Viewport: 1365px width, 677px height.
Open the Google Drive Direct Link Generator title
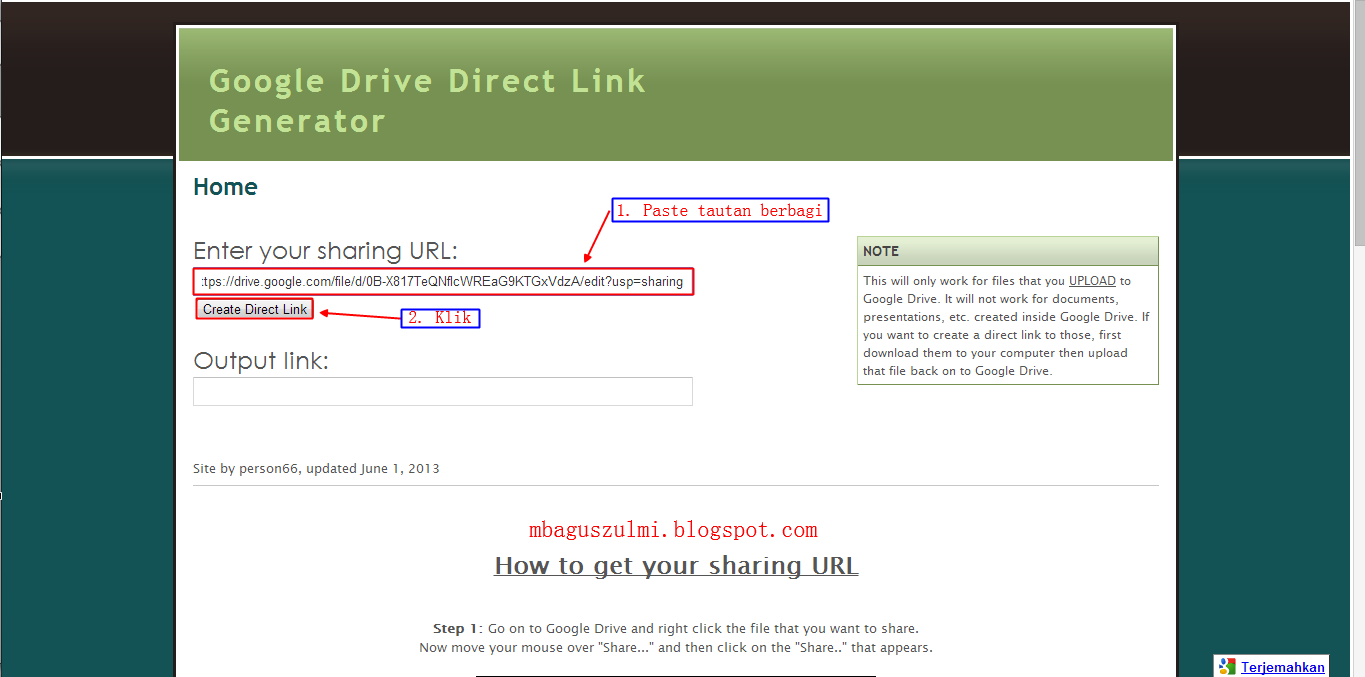(x=427, y=100)
